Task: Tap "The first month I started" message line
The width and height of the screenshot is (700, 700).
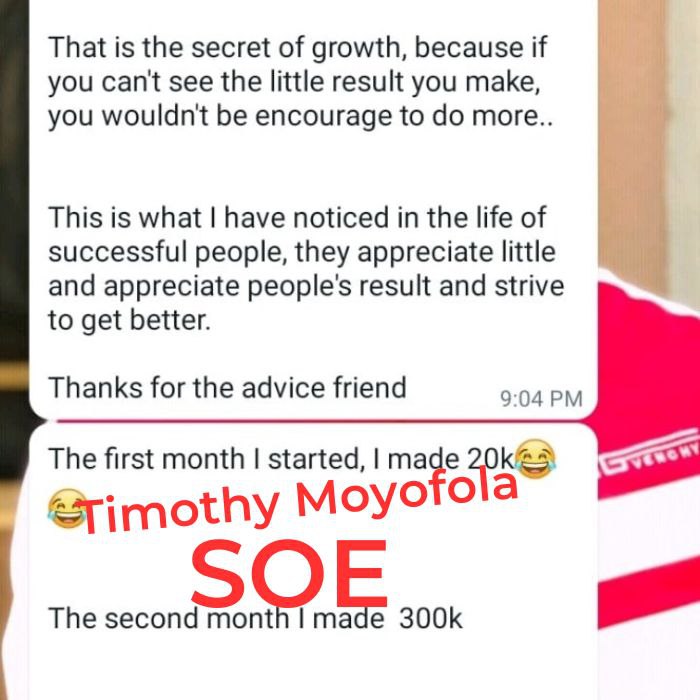Action: point(204,459)
